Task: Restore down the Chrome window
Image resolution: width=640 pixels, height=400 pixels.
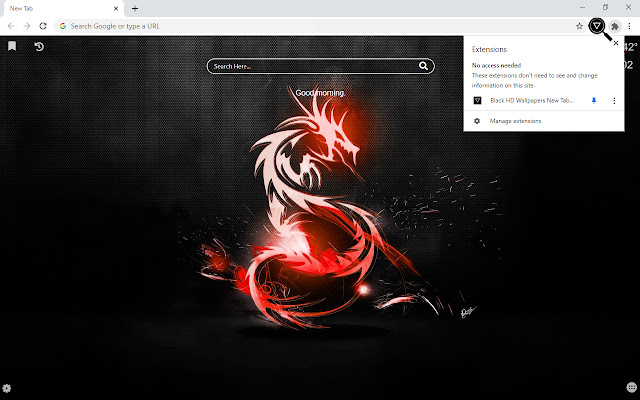Action: (x=605, y=7)
